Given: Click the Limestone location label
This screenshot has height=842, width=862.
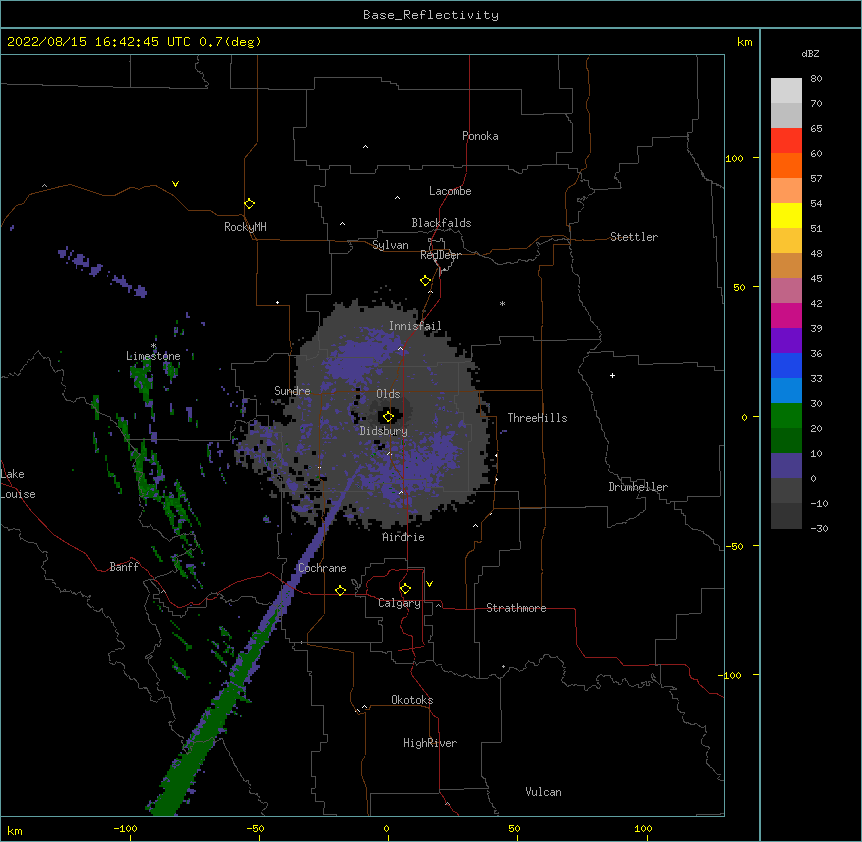Looking at the screenshot, I should click(153, 356).
